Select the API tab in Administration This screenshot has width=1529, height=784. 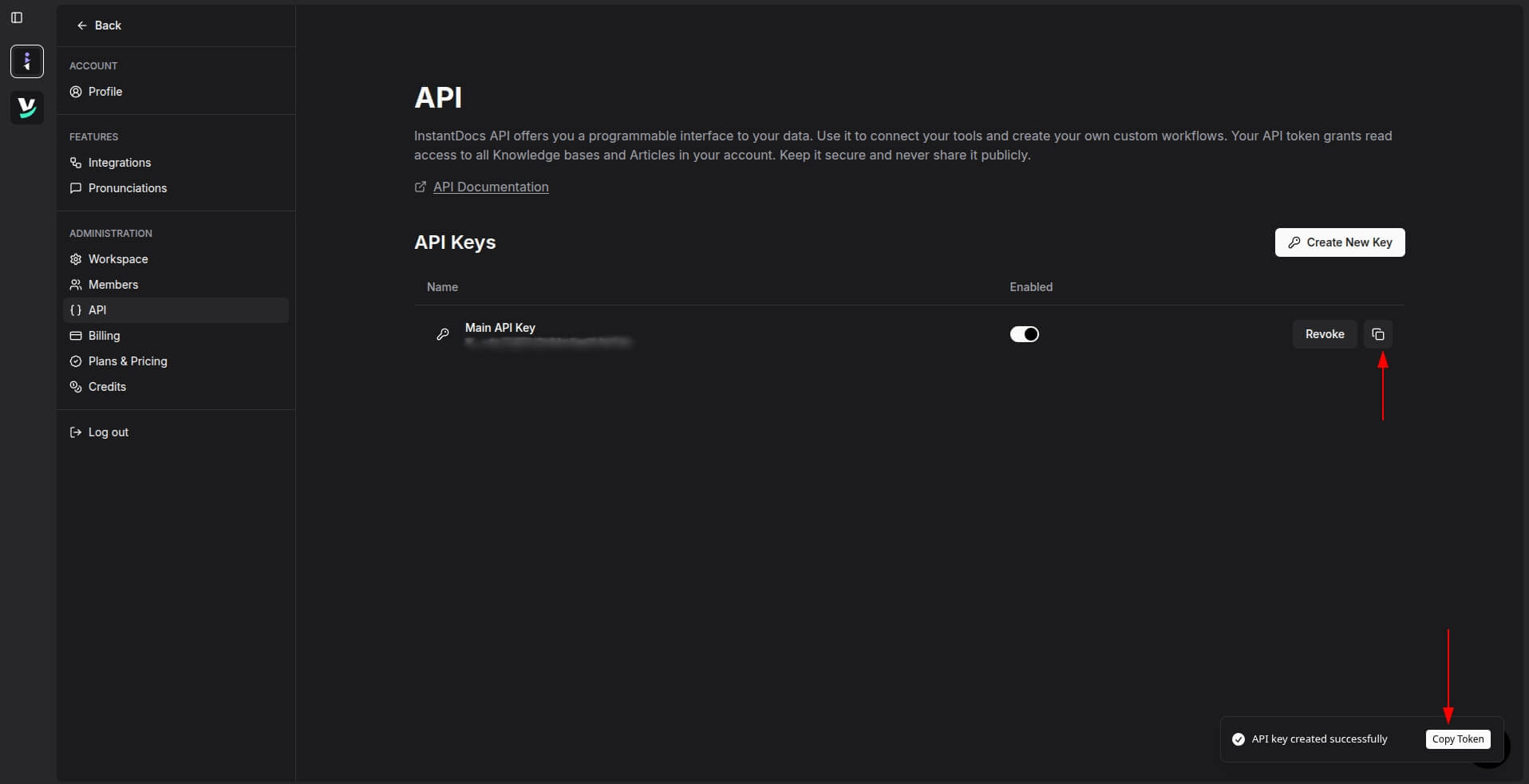(x=99, y=310)
